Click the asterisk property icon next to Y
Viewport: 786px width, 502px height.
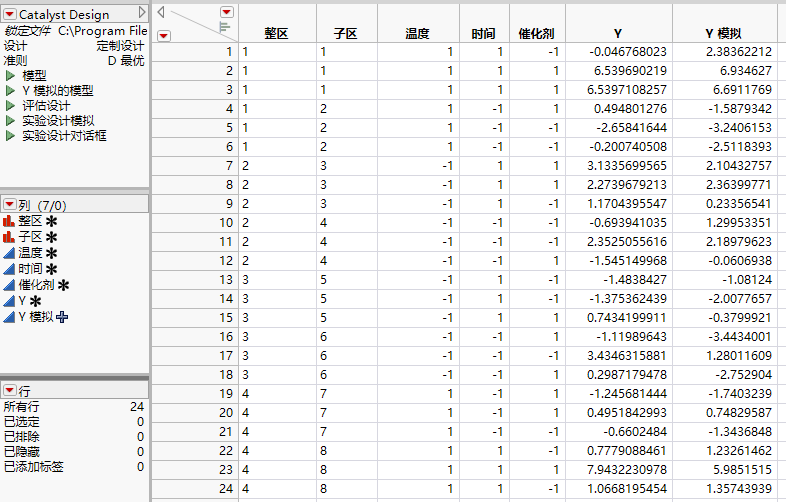35,301
